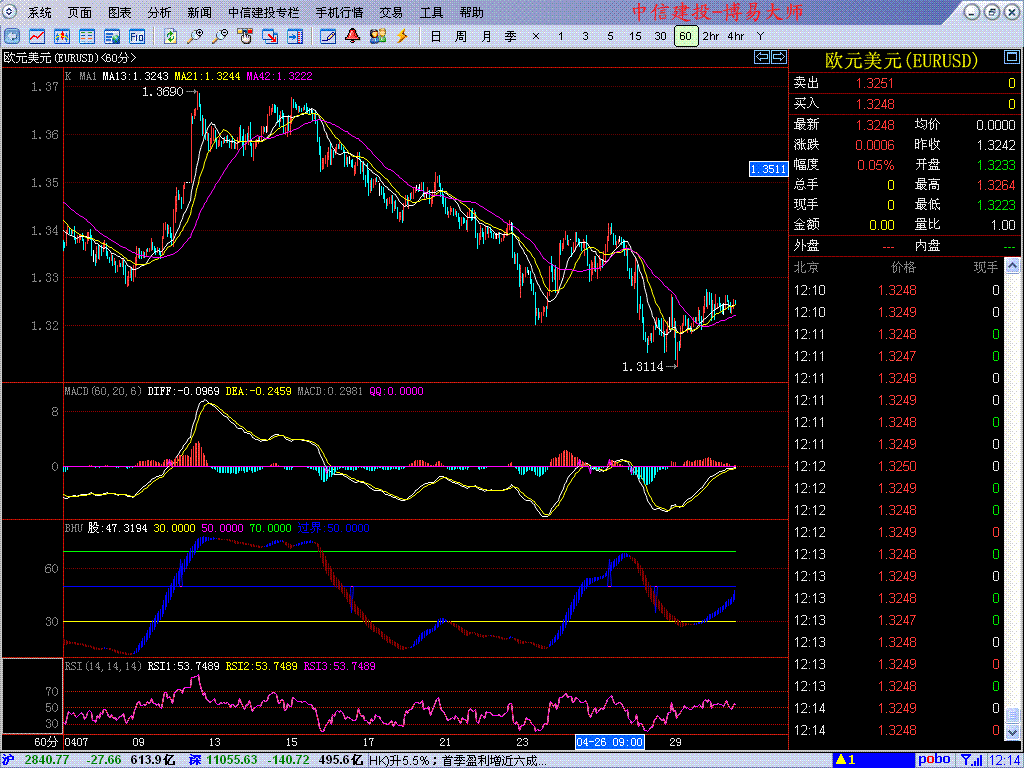
Task: Click the green refresh icon in toolbar
Action: (171, 36)
